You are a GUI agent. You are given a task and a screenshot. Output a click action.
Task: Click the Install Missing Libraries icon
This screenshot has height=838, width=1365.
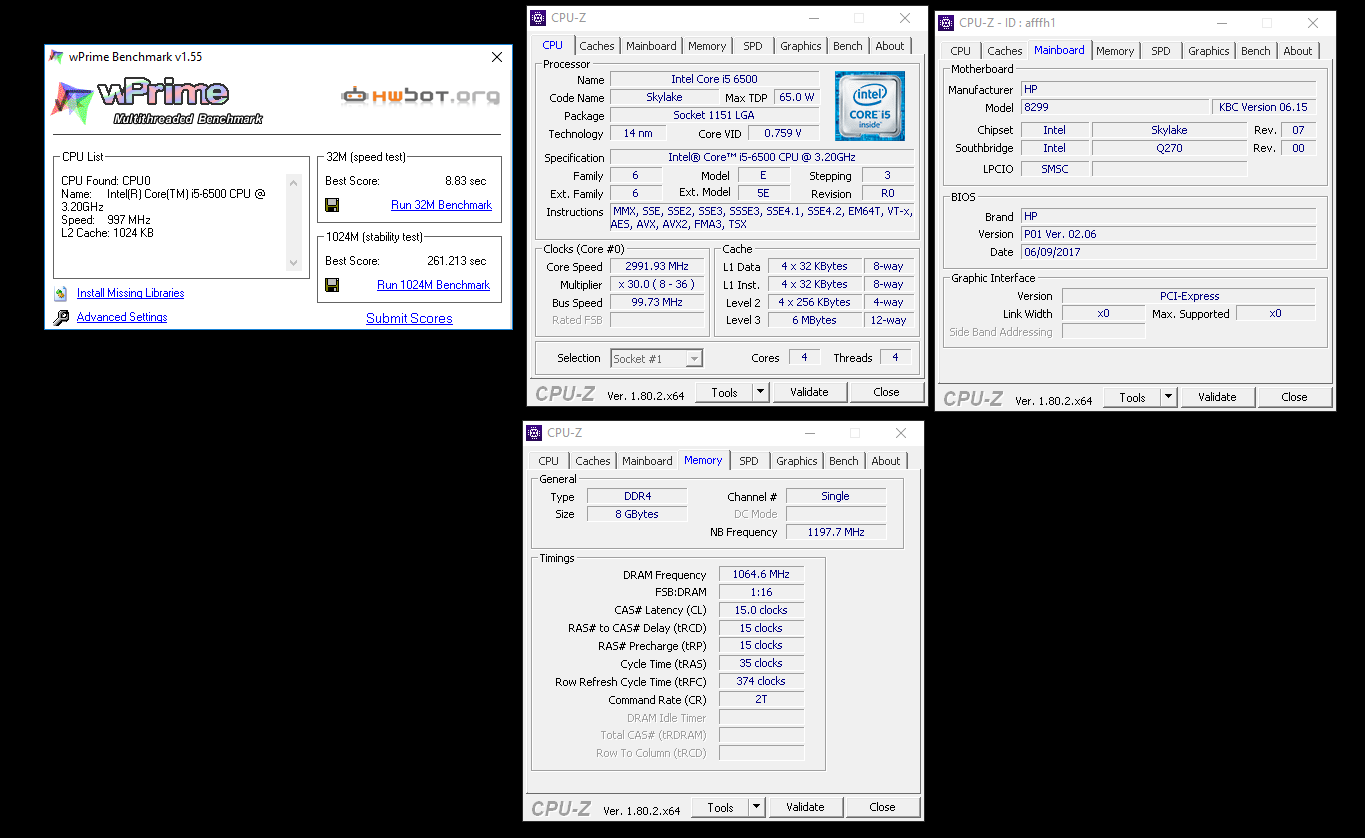coord(61,293)
